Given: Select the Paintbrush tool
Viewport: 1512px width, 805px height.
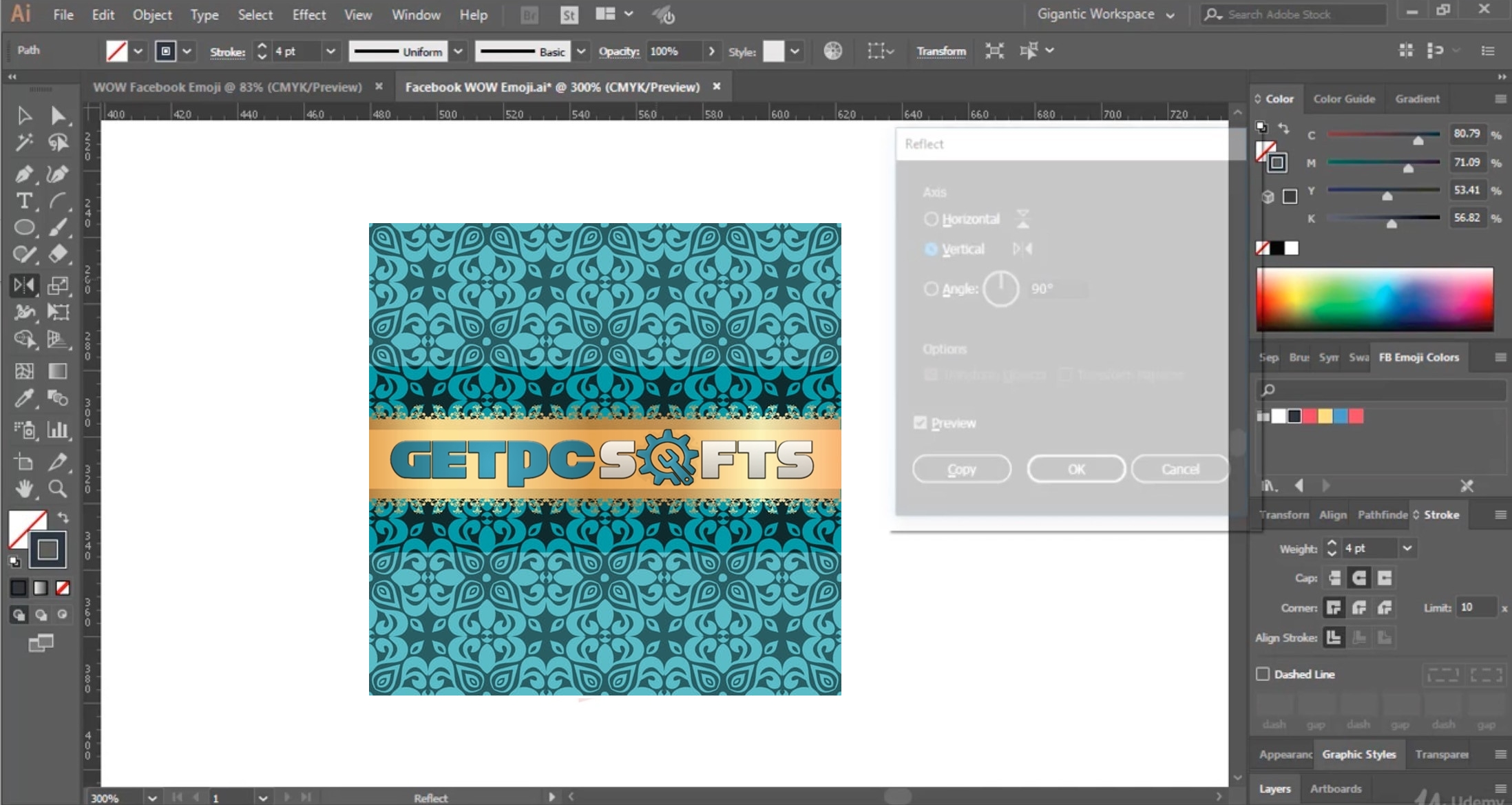Looking at the screenshot, I should click(x=58, y=227).
